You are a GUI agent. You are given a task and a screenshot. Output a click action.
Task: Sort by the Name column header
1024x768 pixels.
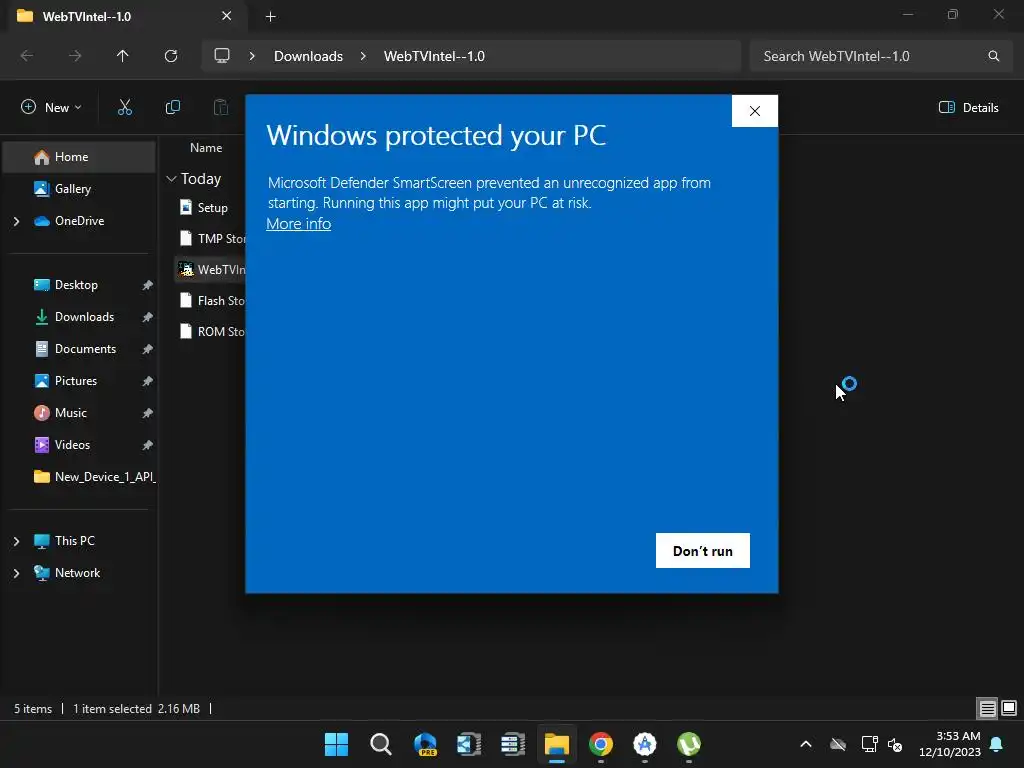pos(206,148)
